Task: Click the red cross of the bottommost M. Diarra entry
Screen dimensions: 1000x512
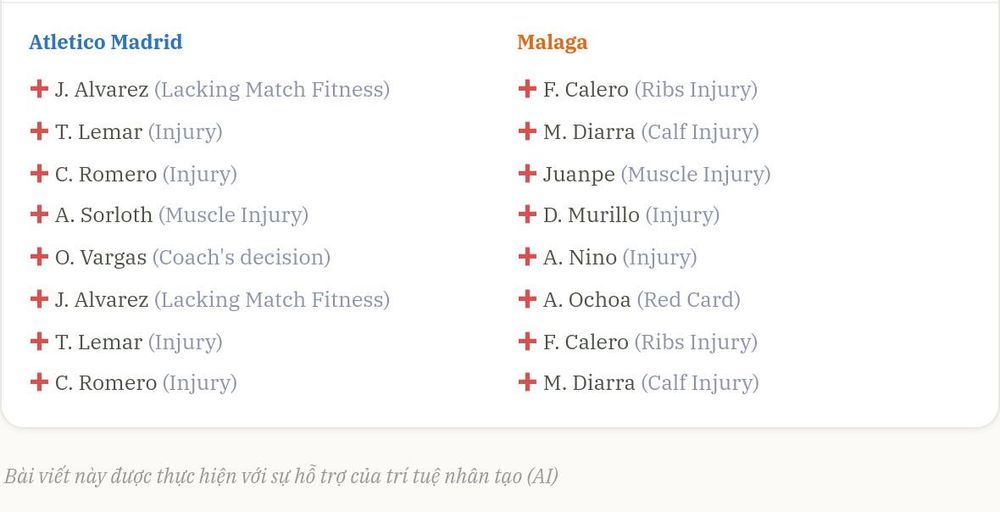Action: click(527, 382)
